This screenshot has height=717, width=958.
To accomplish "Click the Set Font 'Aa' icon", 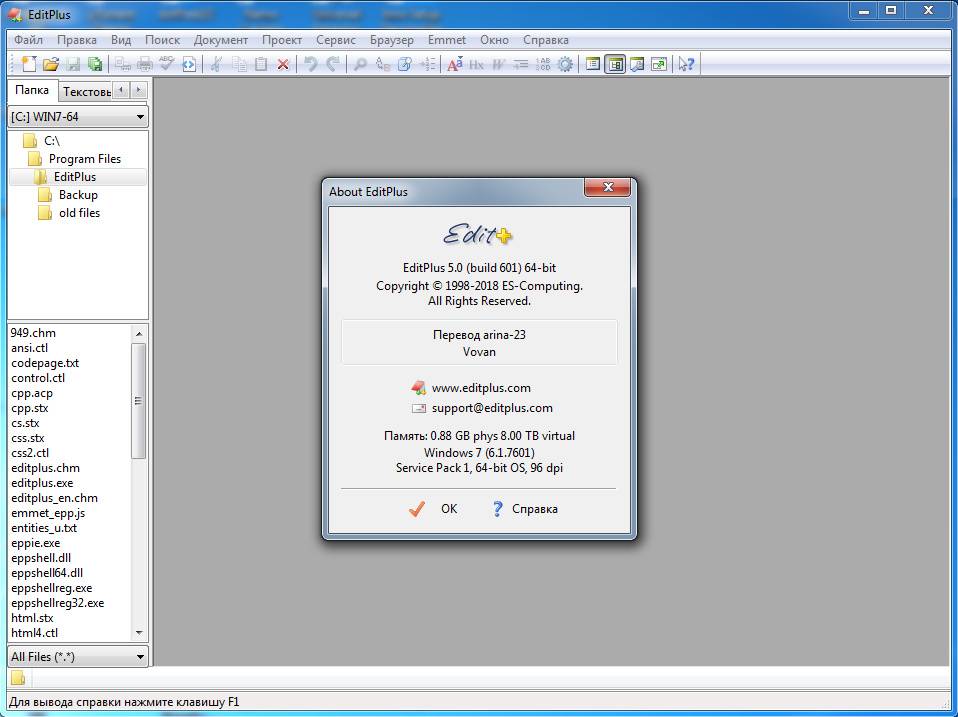I will (455, 64).
